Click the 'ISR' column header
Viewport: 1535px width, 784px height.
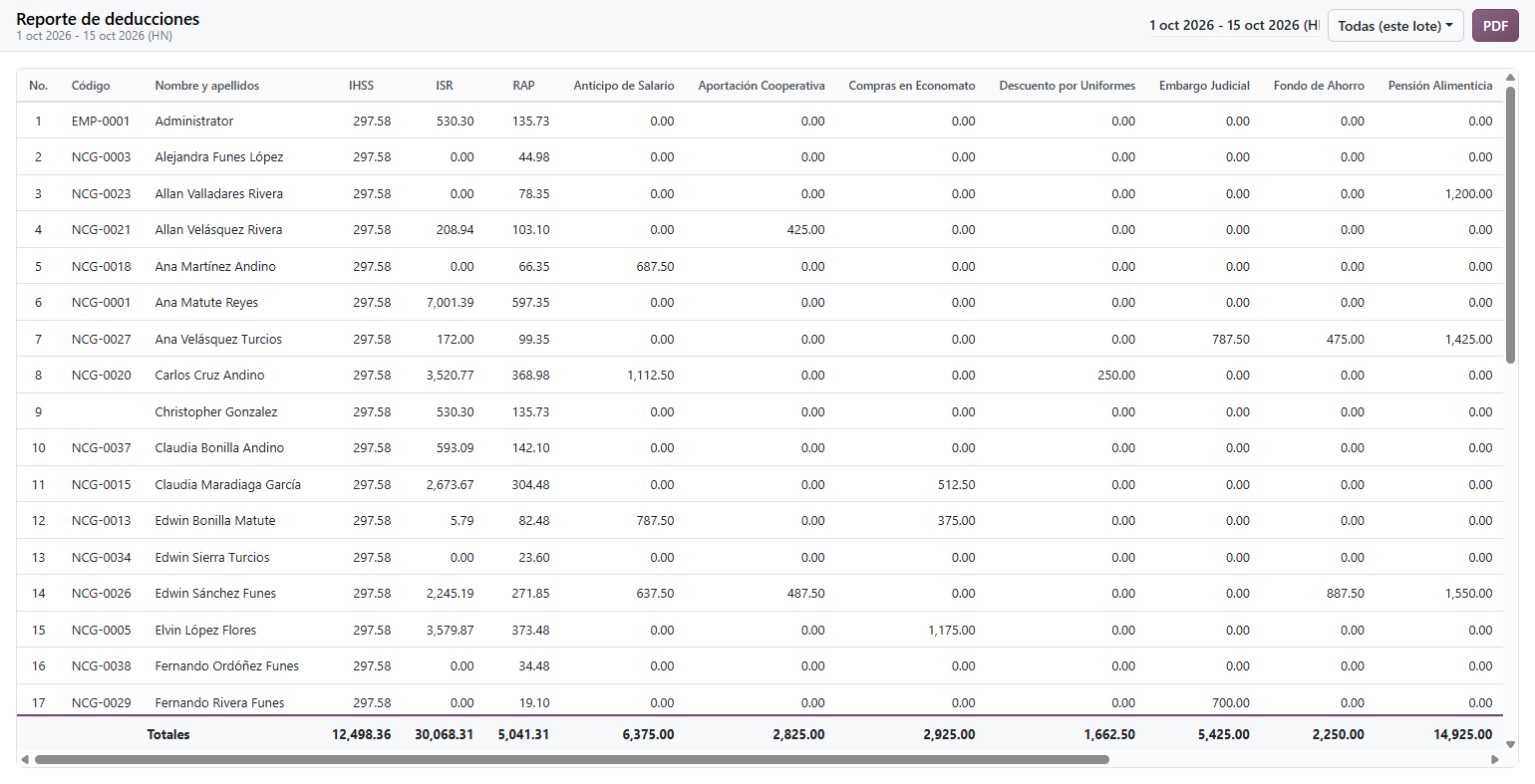click(445, 86)
